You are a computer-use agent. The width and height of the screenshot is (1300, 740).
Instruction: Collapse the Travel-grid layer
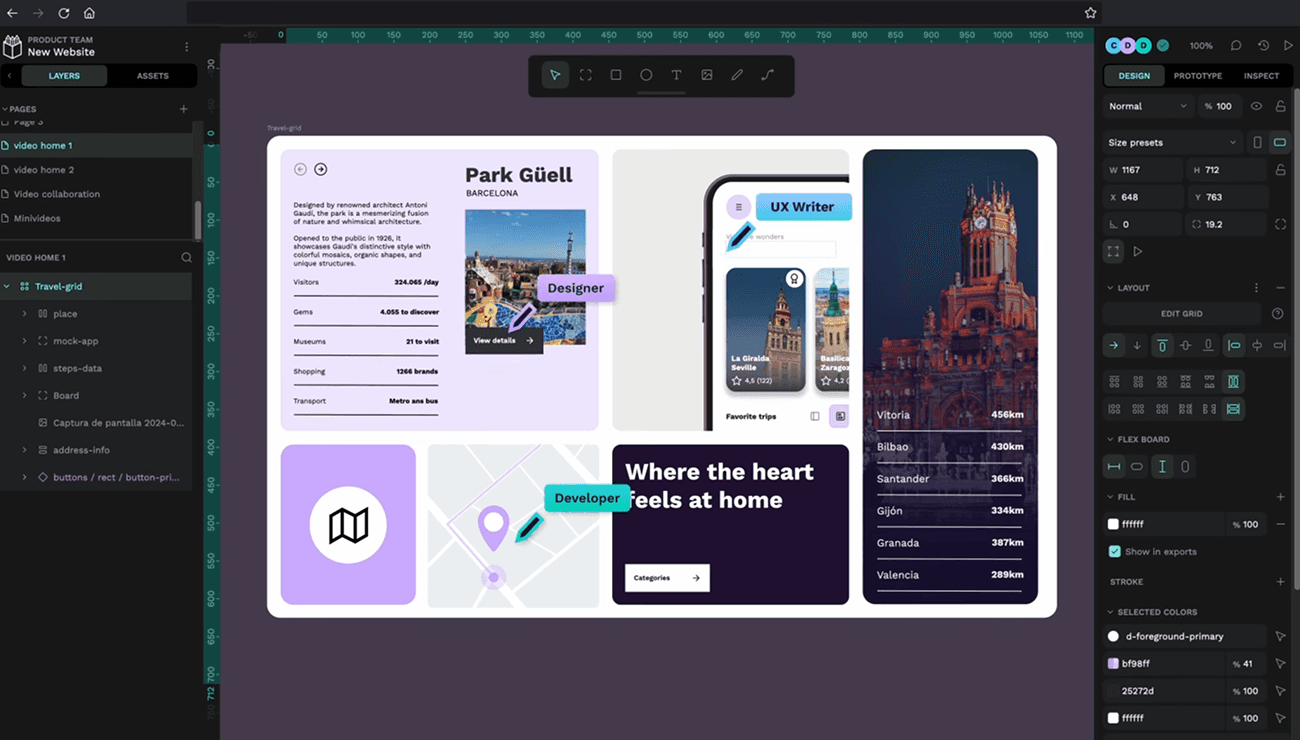pos(7,286)
